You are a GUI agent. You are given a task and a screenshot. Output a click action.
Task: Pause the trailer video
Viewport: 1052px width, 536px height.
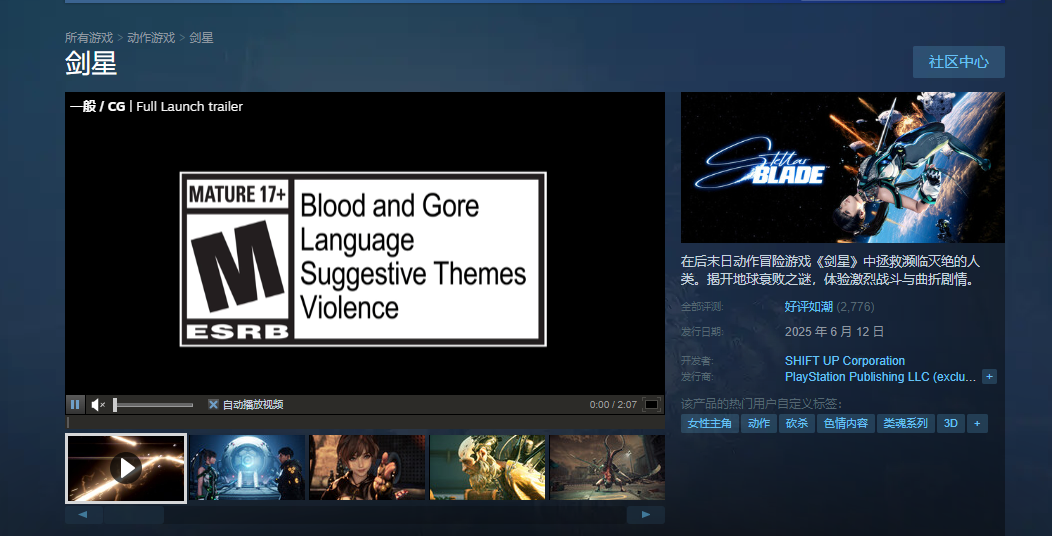pos(74,405)
